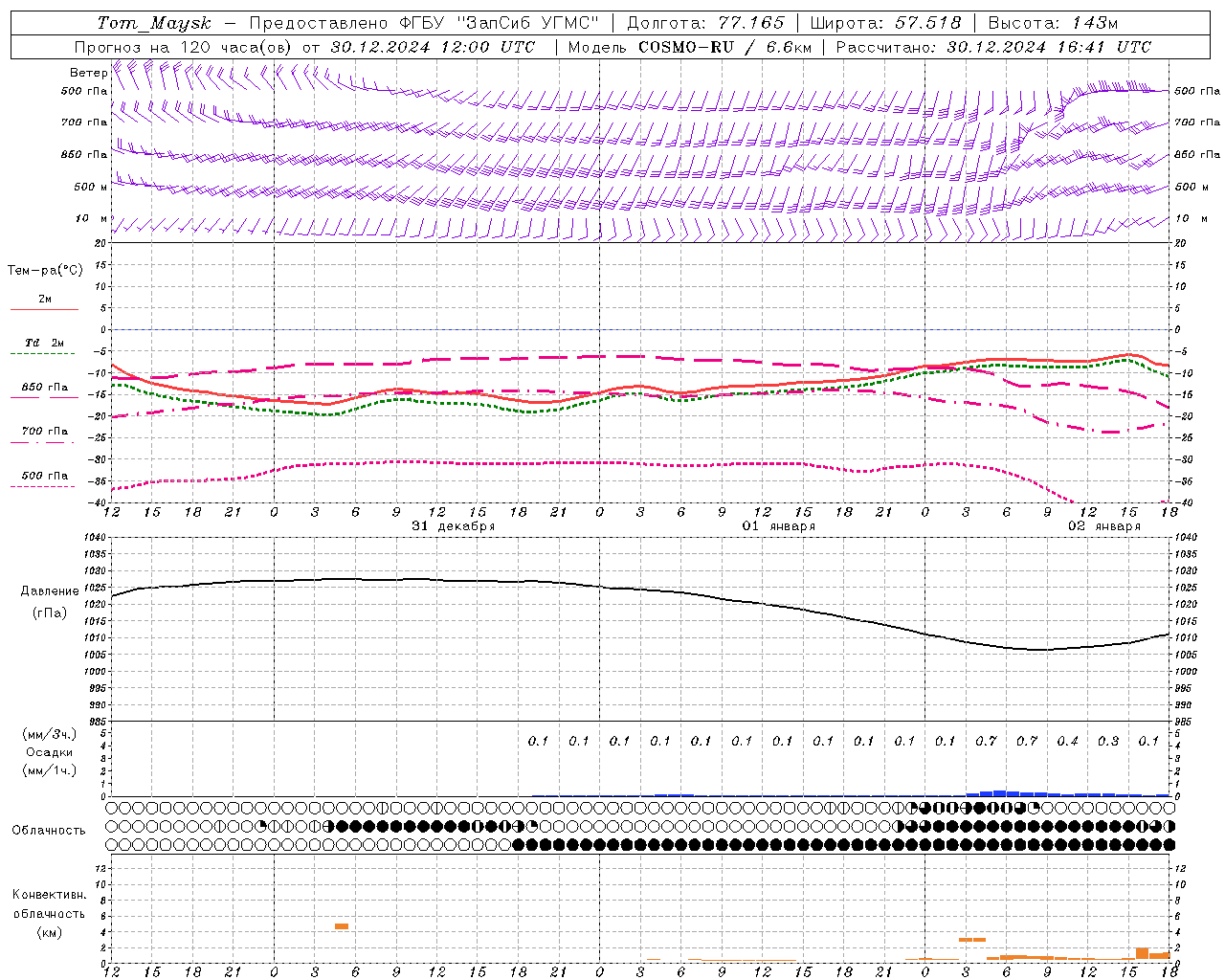Click the forecast start time '30.12.2024 12:00 UTC'
This screenshot has height=980, width=1225.
[x=433, y=47]
